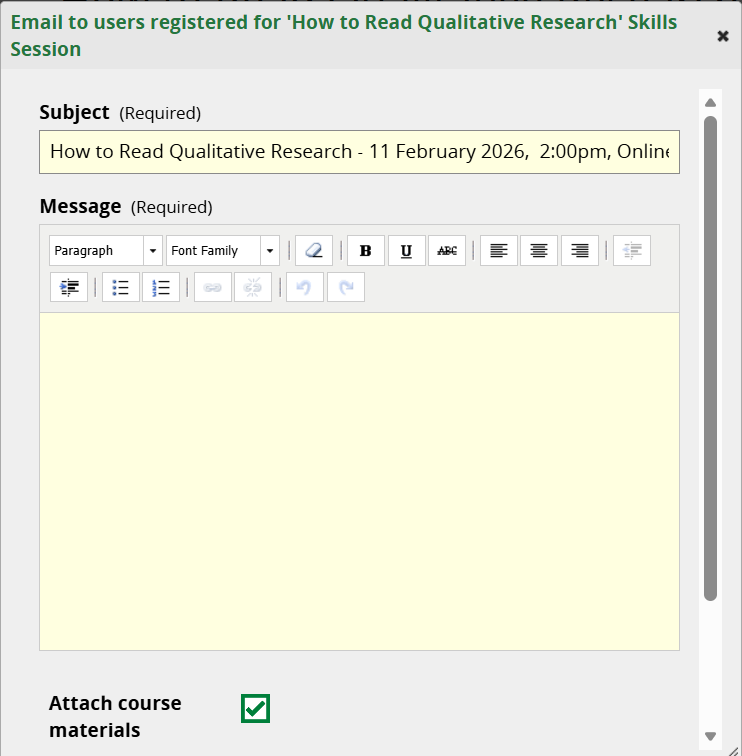The width and height of the screenshot is (742, 756).
Task: Click the scrollbar down arrow
Action: [710, 736]
